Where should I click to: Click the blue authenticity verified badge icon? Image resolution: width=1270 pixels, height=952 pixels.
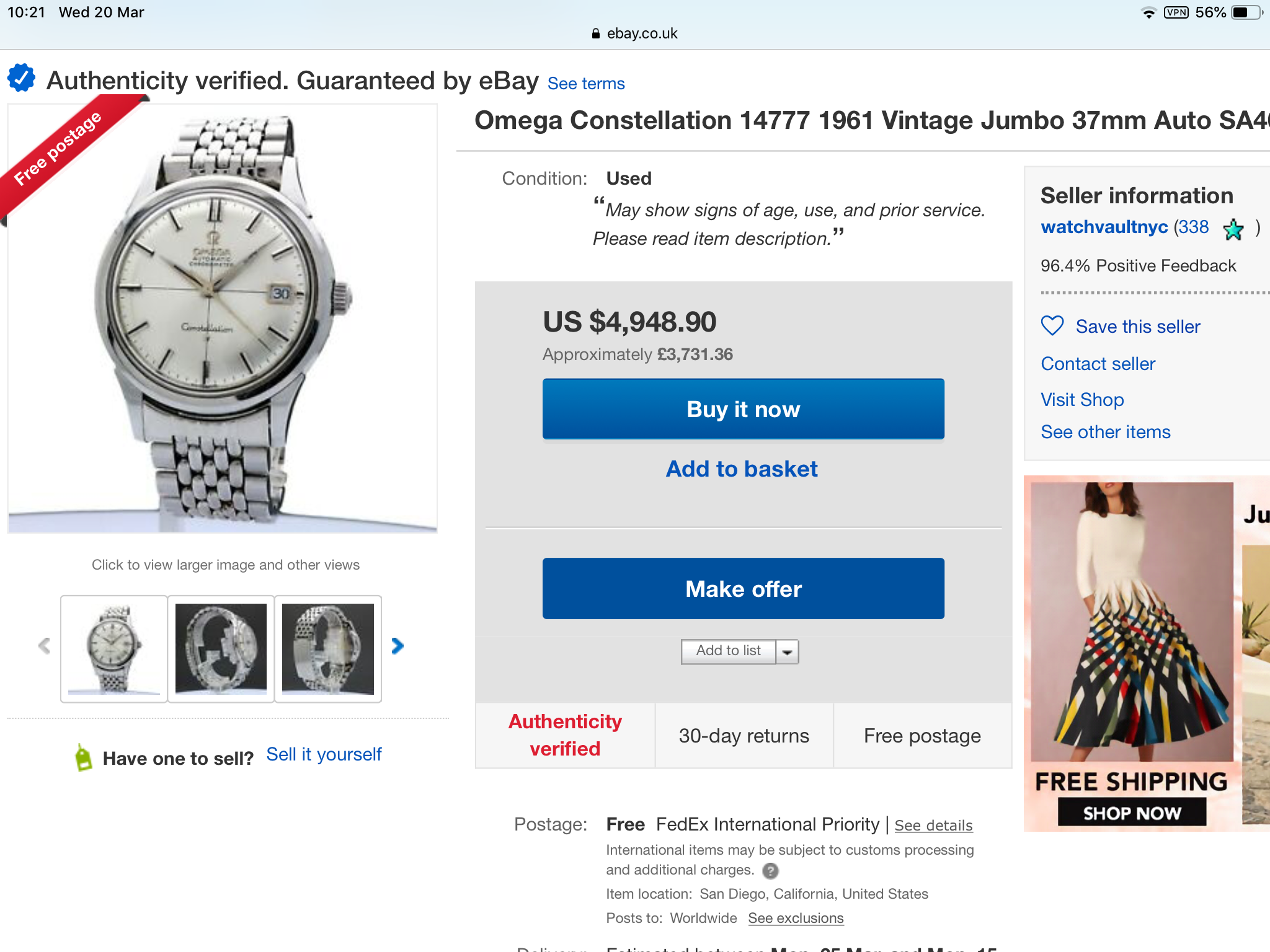click(x=22, y=79)
